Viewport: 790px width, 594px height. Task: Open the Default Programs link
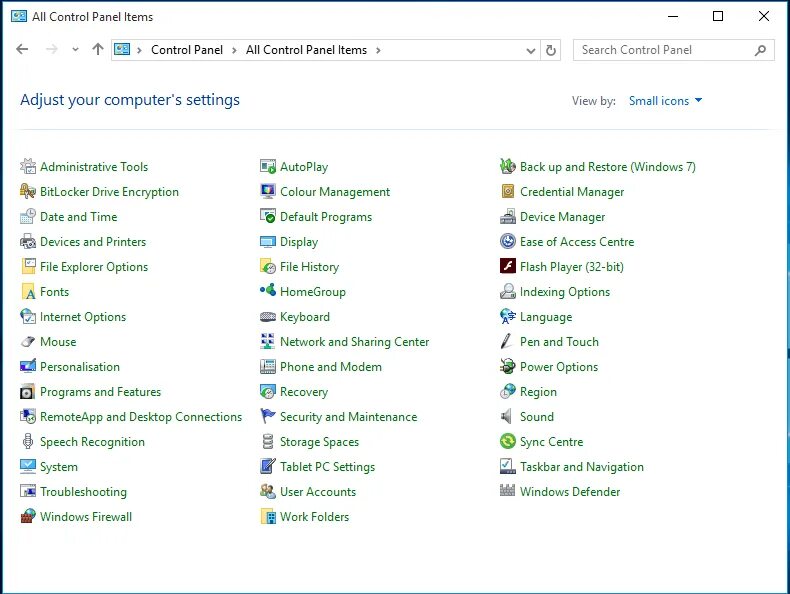[x=326, y=217]
